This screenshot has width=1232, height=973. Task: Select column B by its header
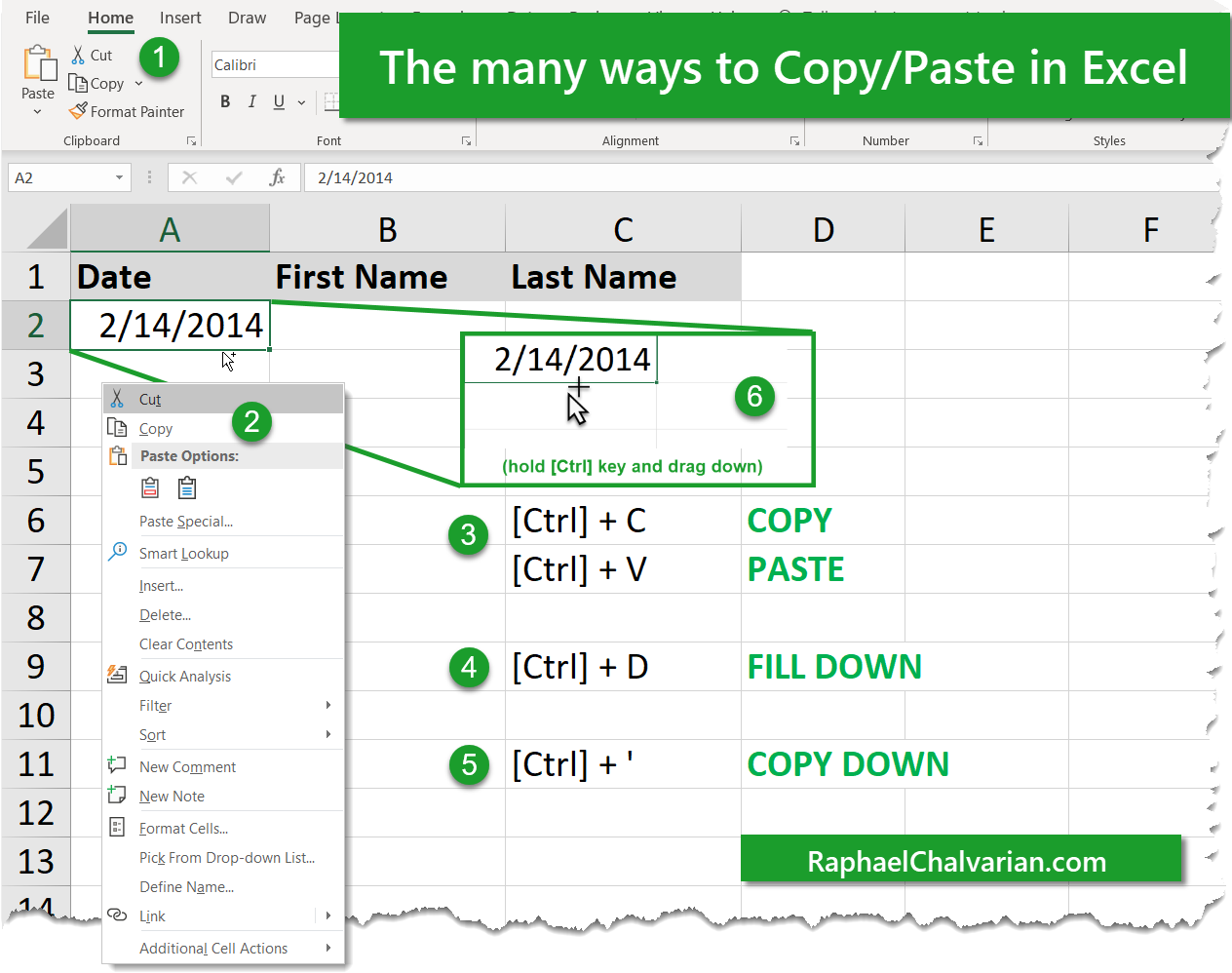387,229
